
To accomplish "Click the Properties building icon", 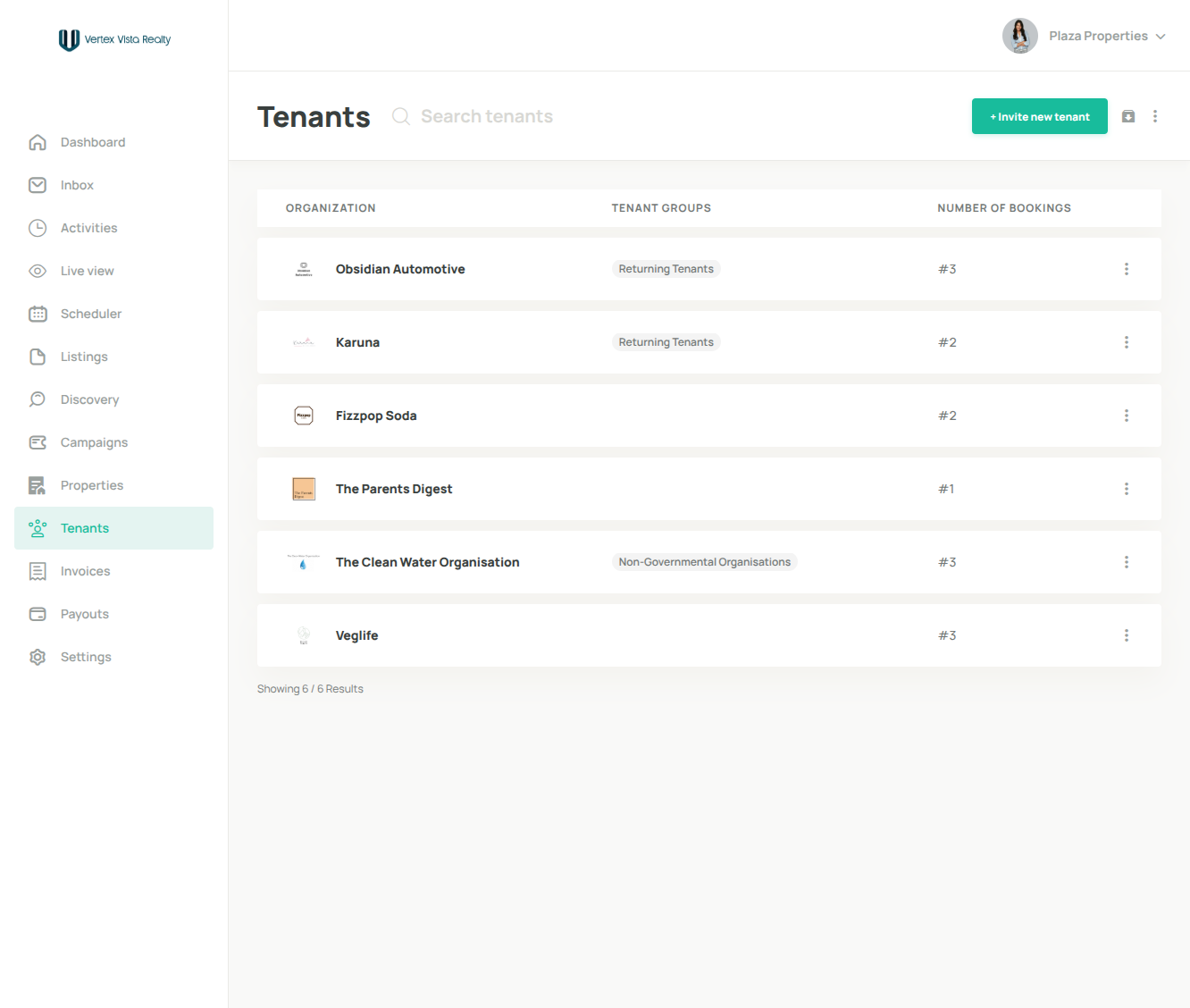I will click(38, 485).
